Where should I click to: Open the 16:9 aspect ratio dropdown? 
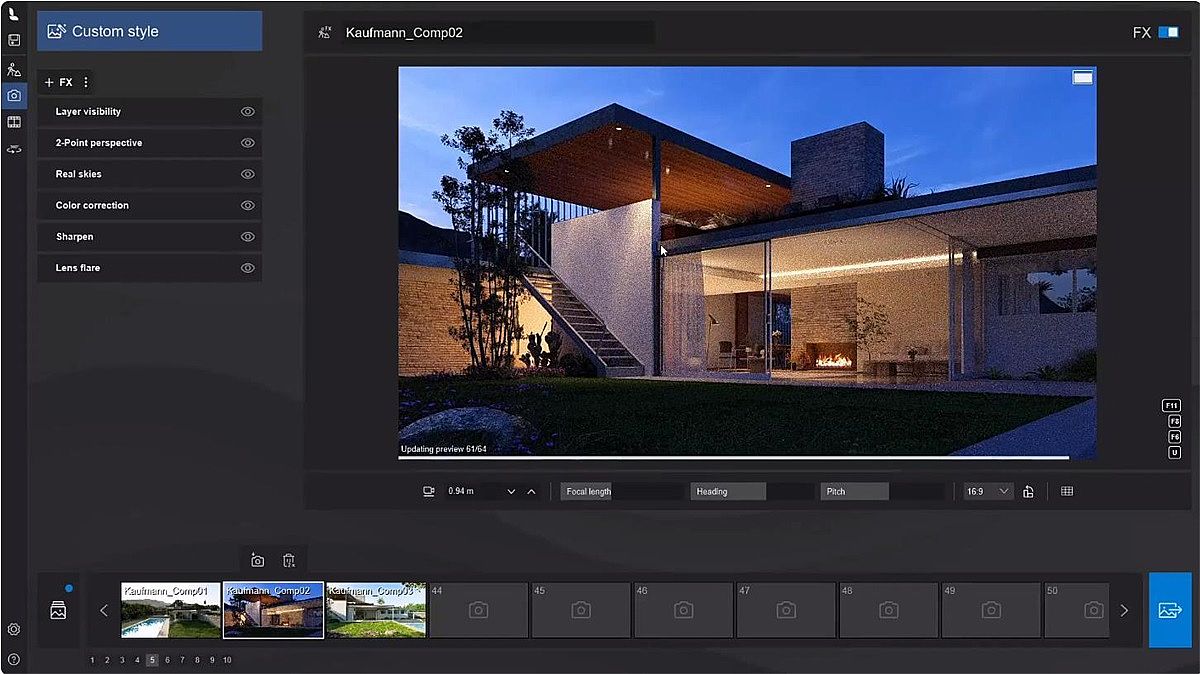(988, 492)
